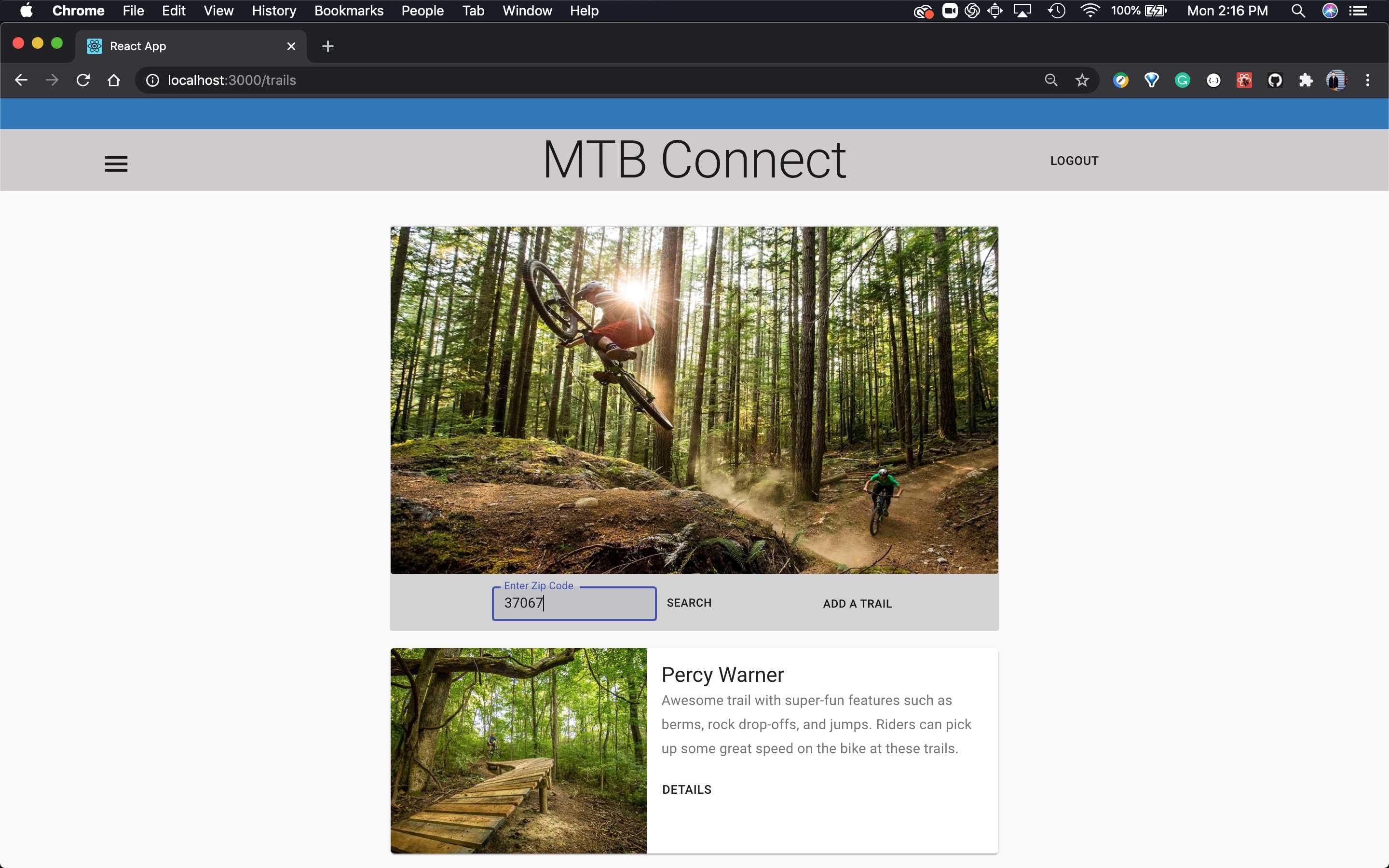This screenshot has width=1389, height=868.
Task: Open the red React developer extension icon
Action: pos(1244,81)
